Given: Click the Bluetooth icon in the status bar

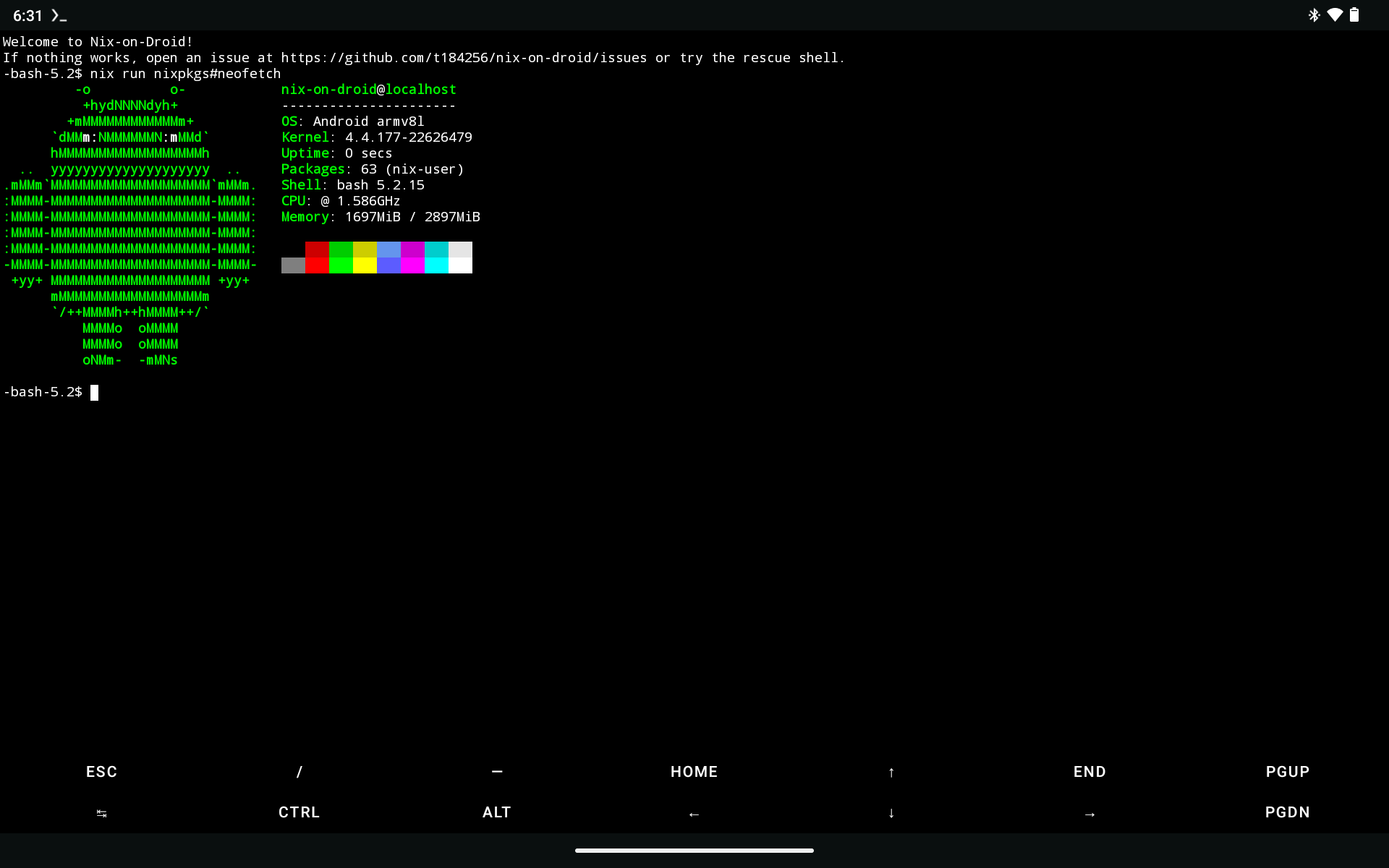Looking at the screenshot, I should tap(1314, 14).
